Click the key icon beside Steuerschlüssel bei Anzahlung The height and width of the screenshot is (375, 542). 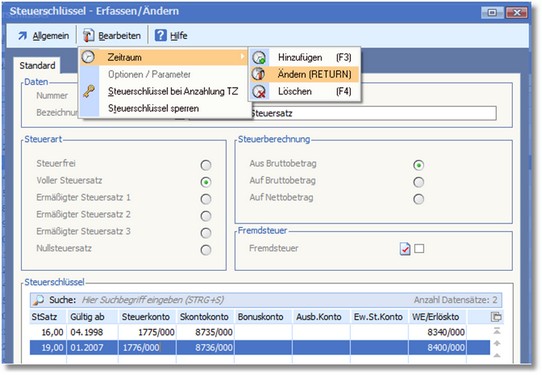(89, 91)
